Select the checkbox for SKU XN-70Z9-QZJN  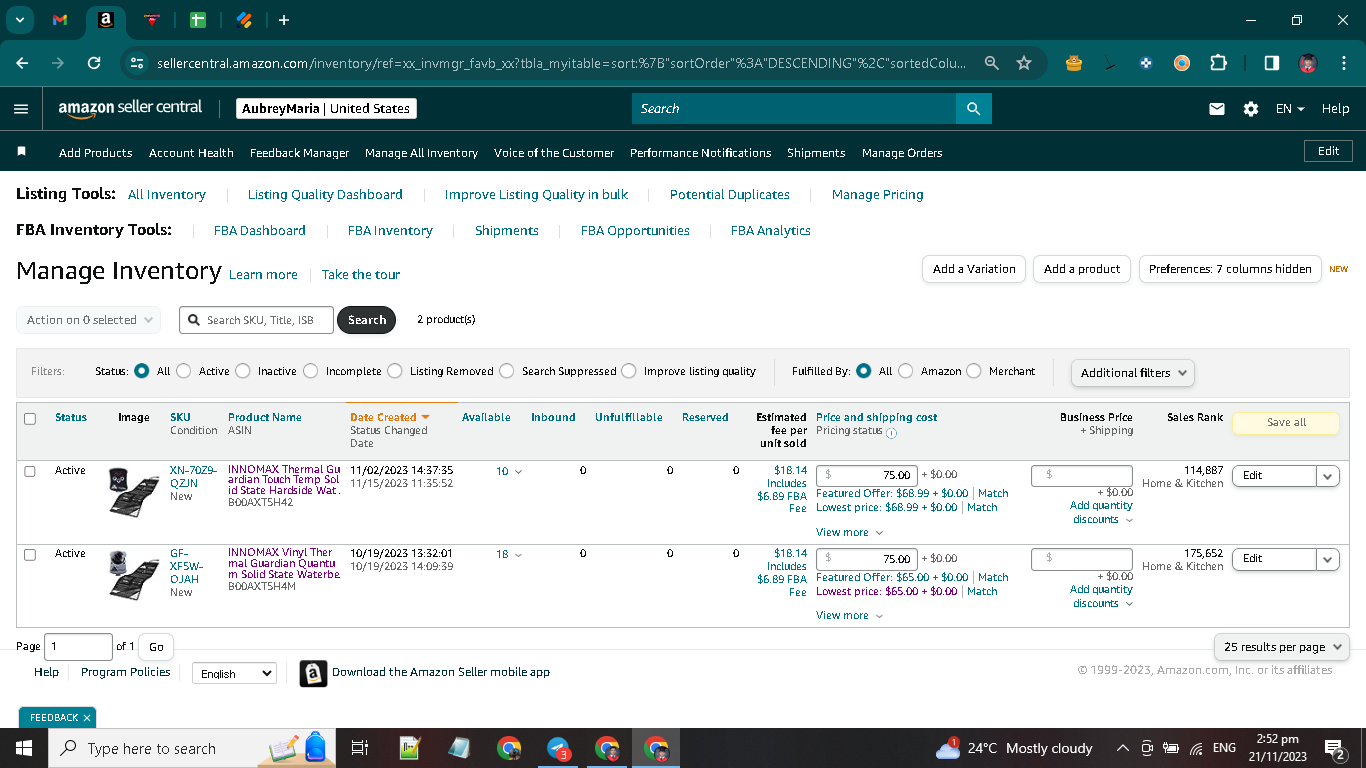point(30,471)
